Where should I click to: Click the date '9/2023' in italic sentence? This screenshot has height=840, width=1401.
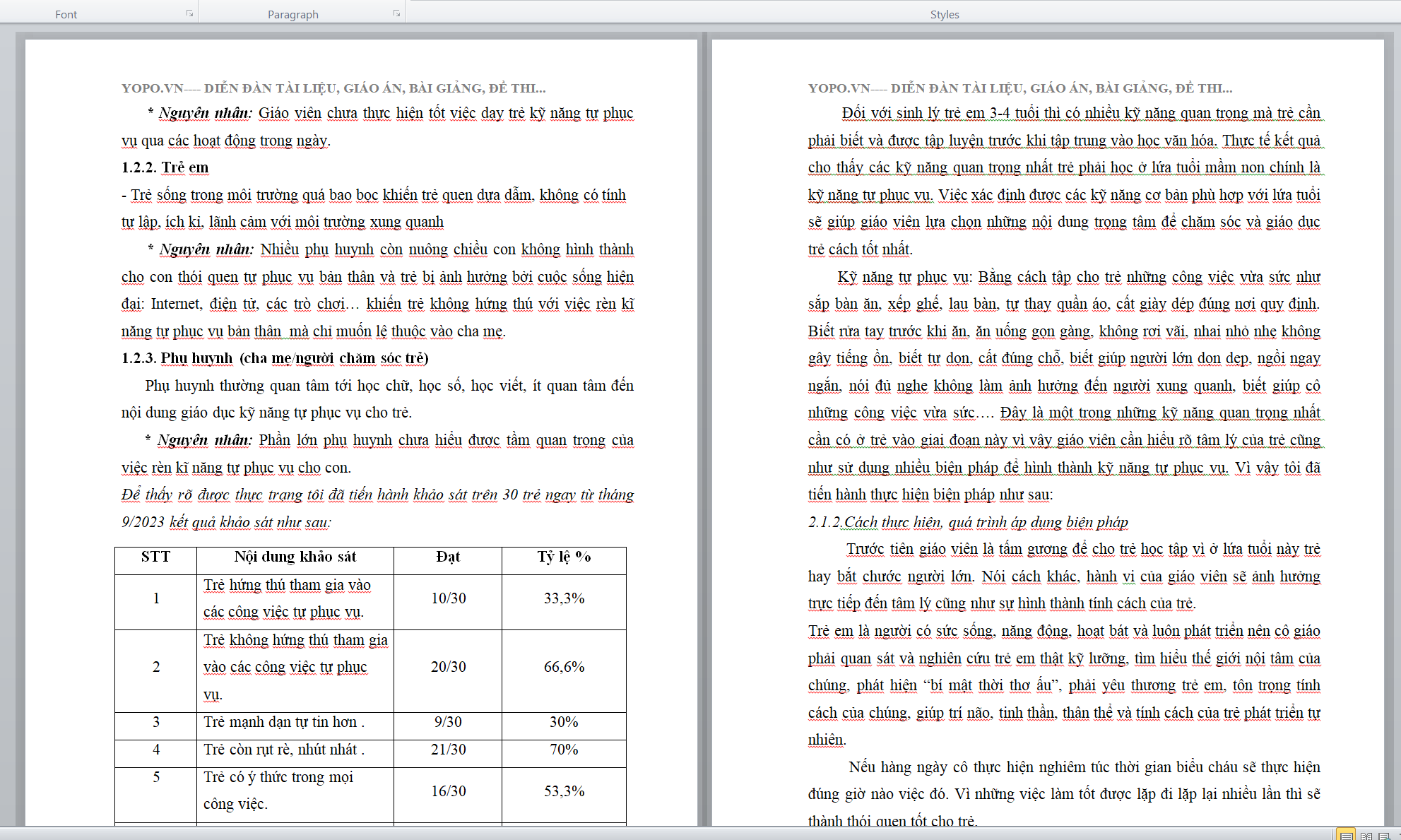[x=143, y=522]
